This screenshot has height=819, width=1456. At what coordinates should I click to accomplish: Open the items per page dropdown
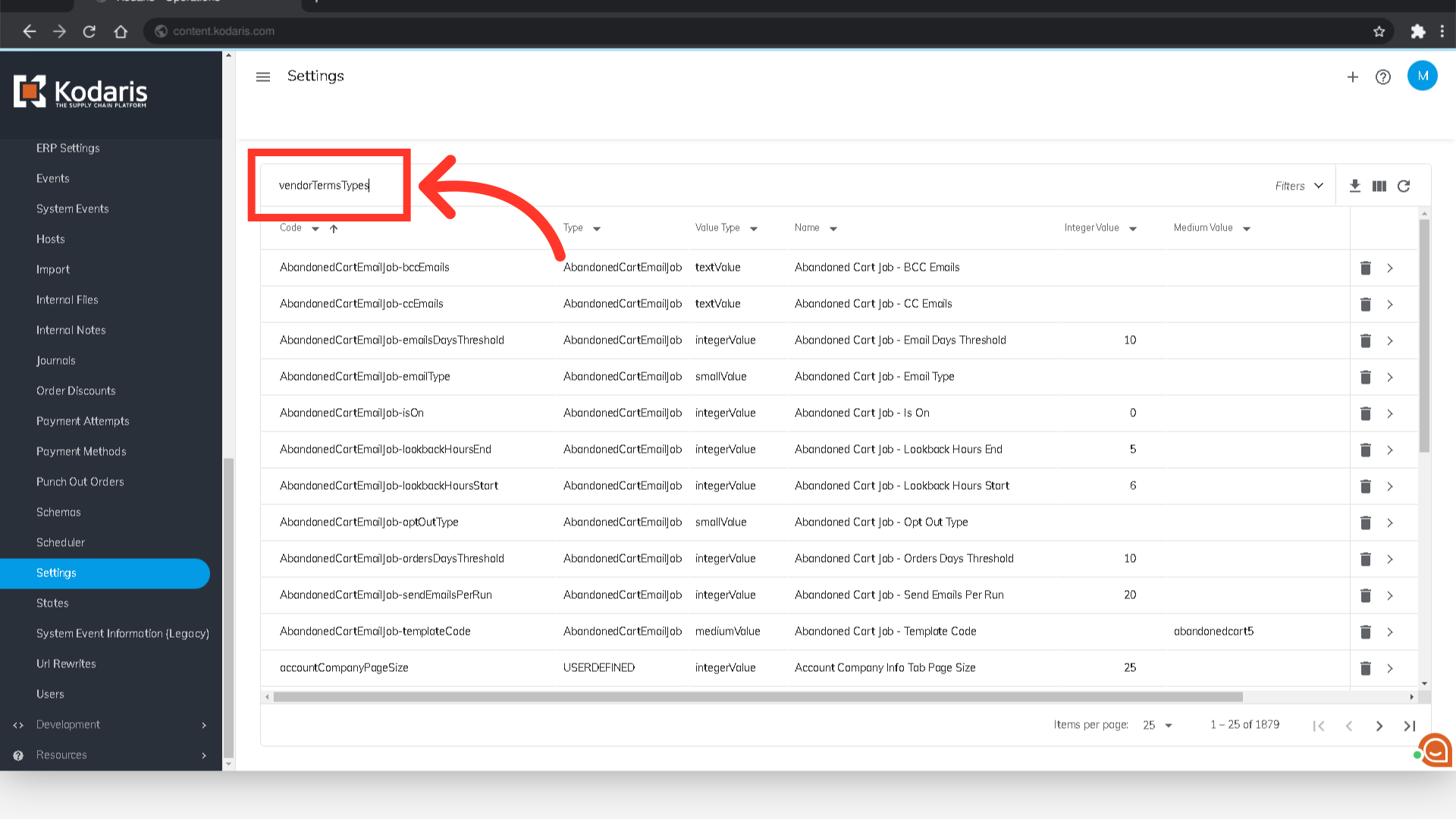(x=1157, y=725)
